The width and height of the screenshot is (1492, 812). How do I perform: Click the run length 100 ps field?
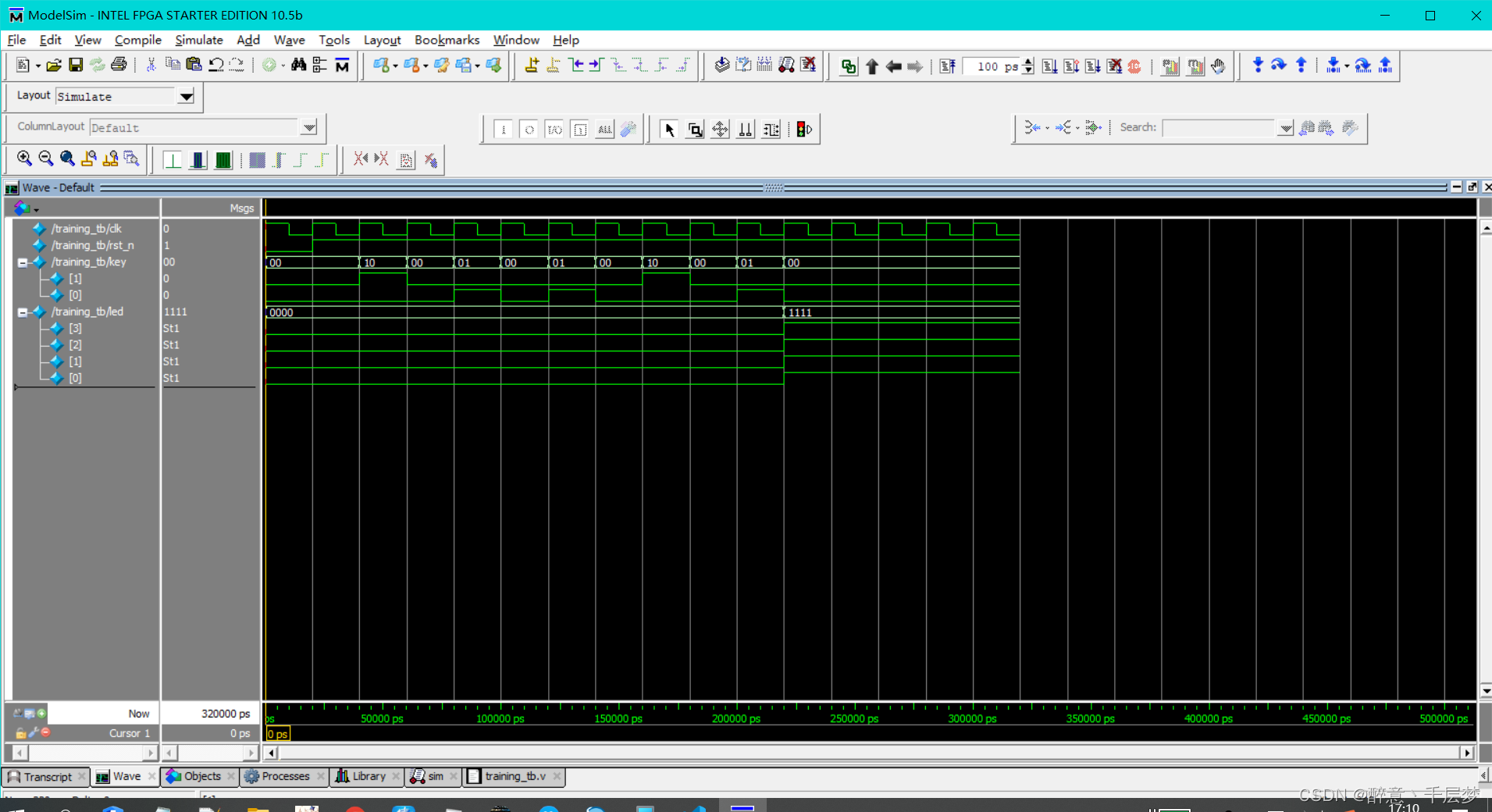992,66
